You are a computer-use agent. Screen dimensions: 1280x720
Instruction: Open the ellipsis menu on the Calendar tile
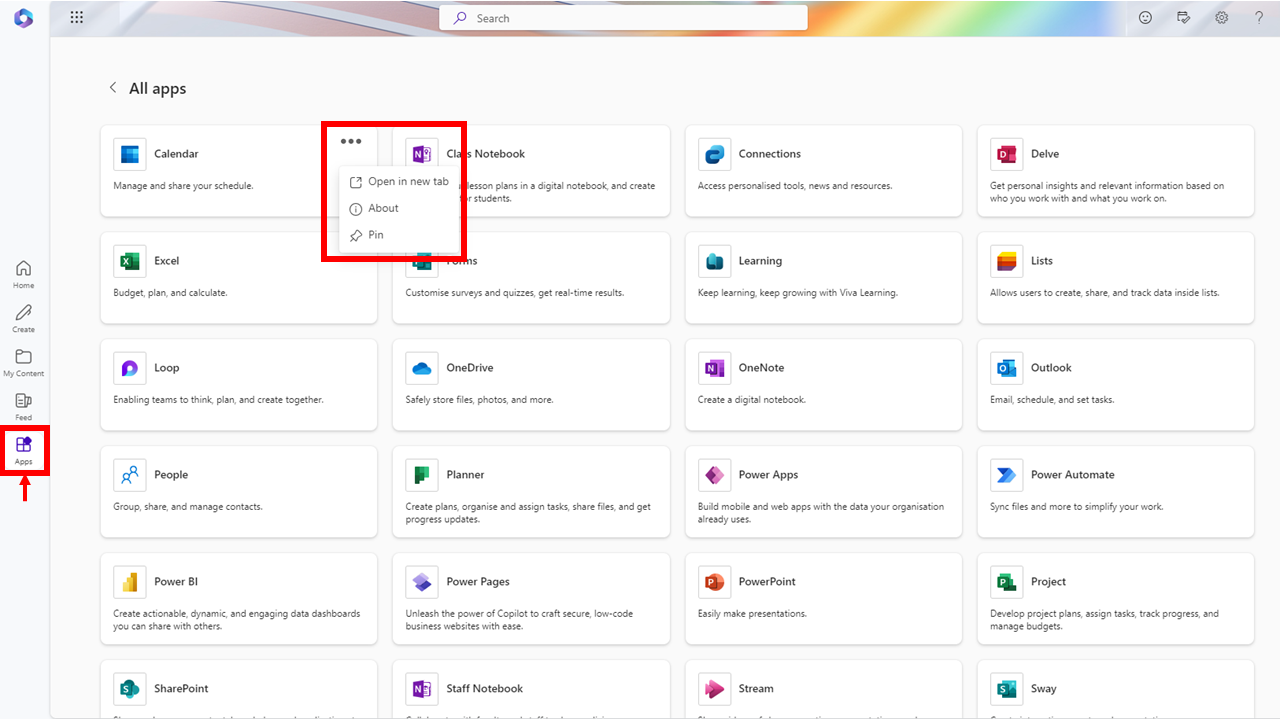(351, 141)
